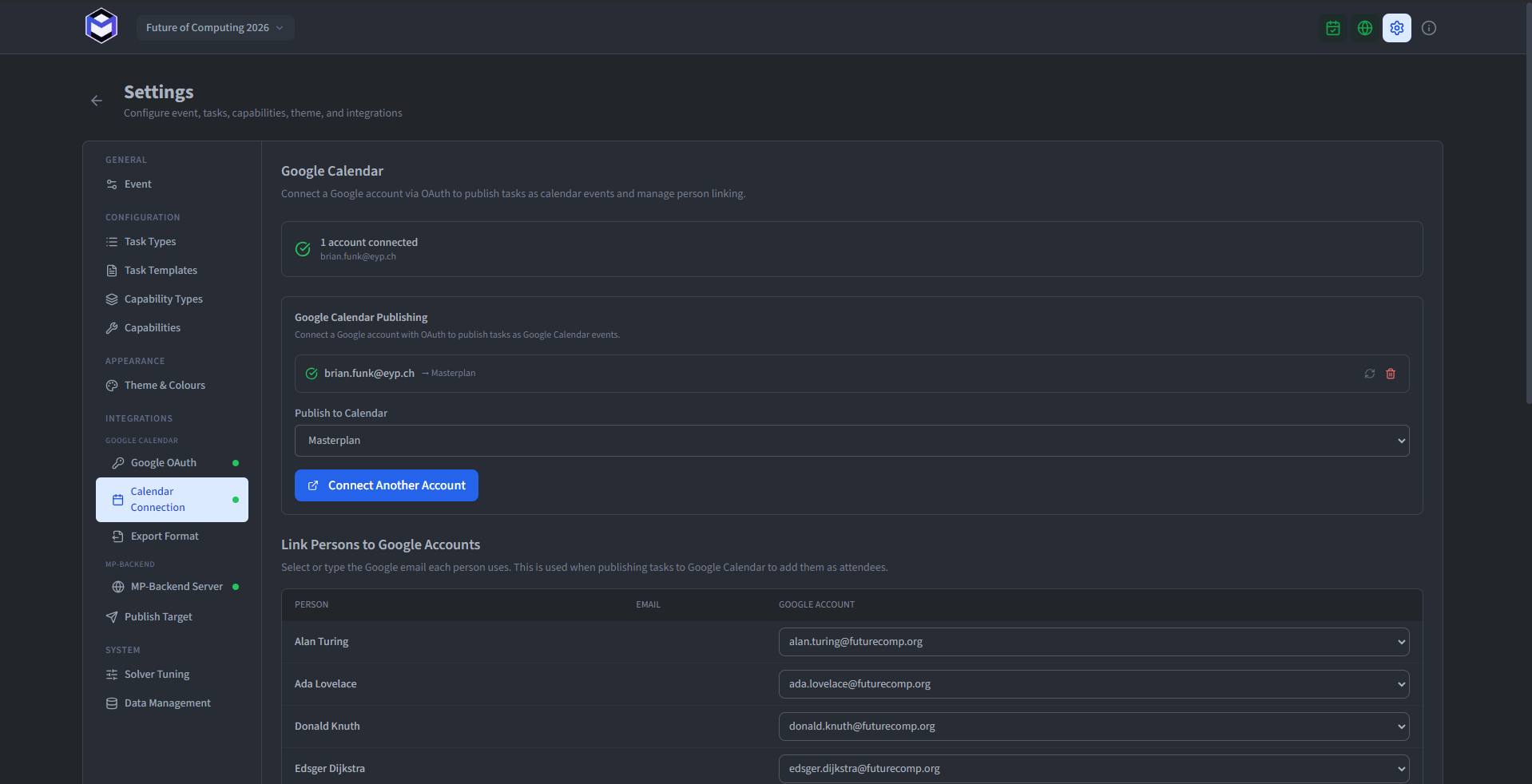Click the Alan Turing person name
The height and width of the screenshot is (784, 1532).
(321, 642)
